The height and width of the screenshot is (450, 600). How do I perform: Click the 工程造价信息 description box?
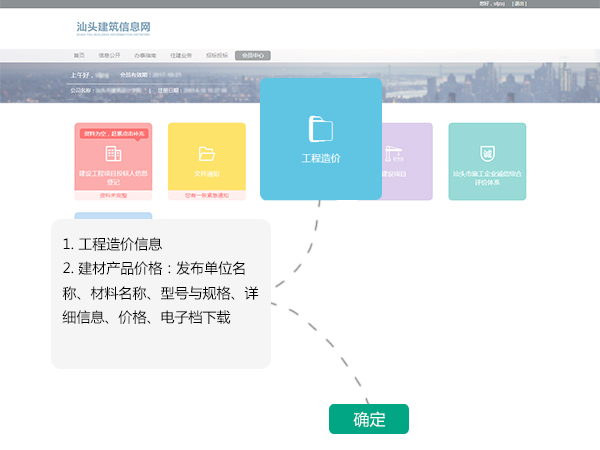coord(161,294)
